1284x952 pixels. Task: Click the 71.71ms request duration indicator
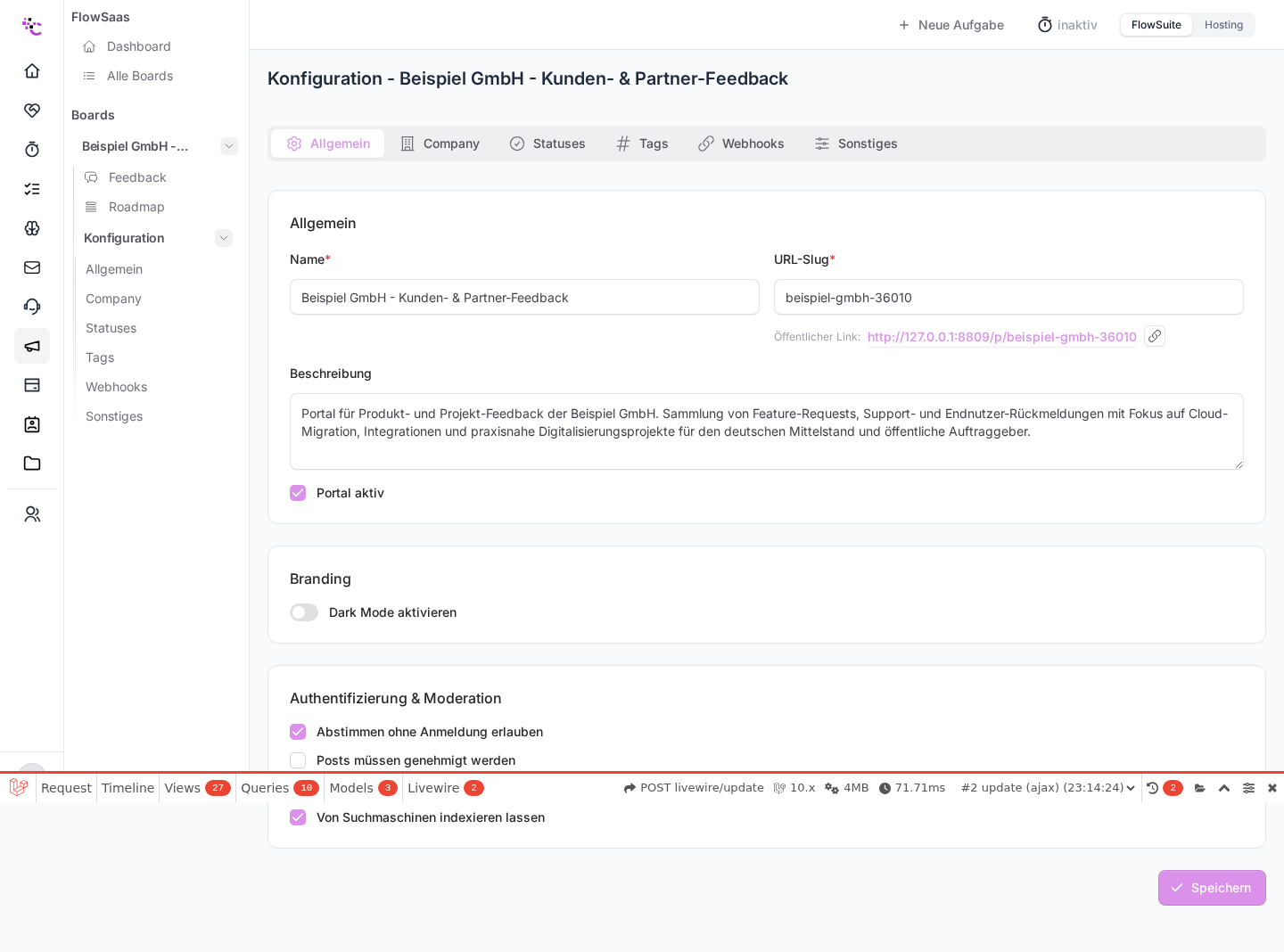(x=912, y=788)
